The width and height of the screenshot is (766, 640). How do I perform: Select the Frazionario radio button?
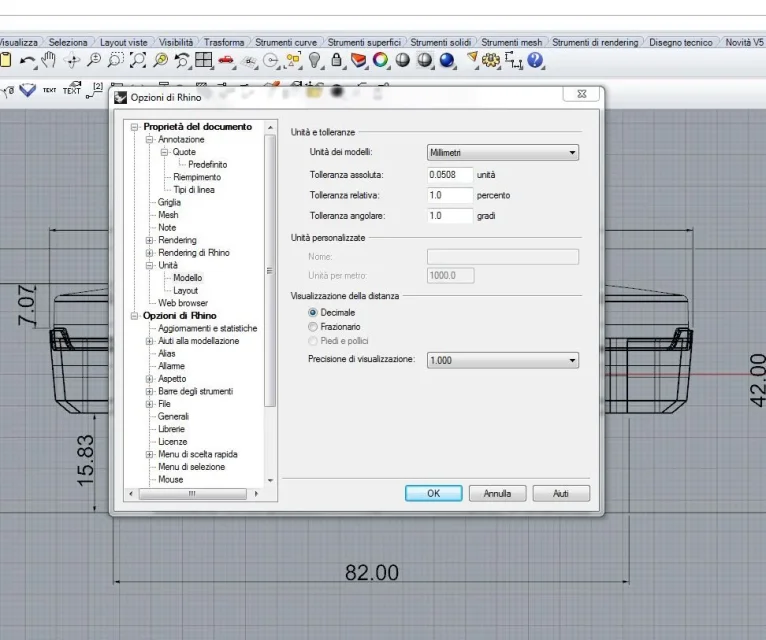point(313,327)
